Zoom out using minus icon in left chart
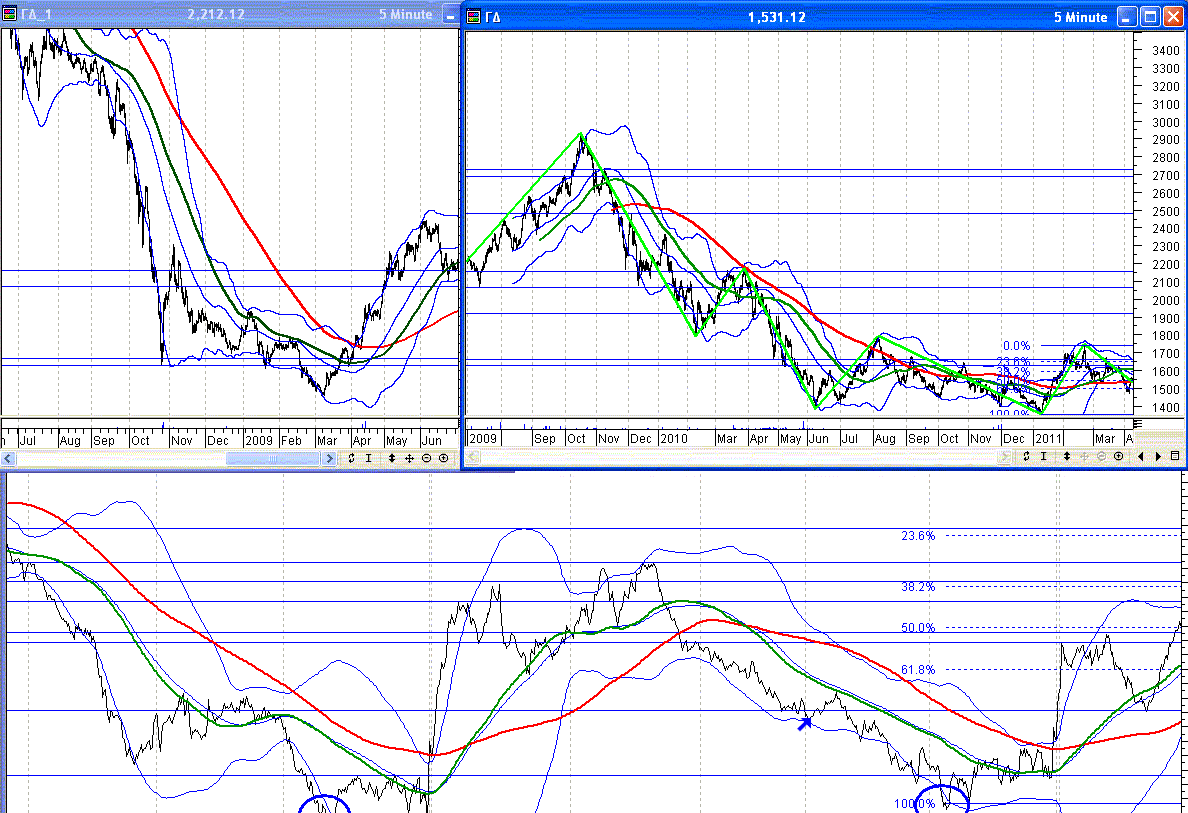 (x=426, y=458)
